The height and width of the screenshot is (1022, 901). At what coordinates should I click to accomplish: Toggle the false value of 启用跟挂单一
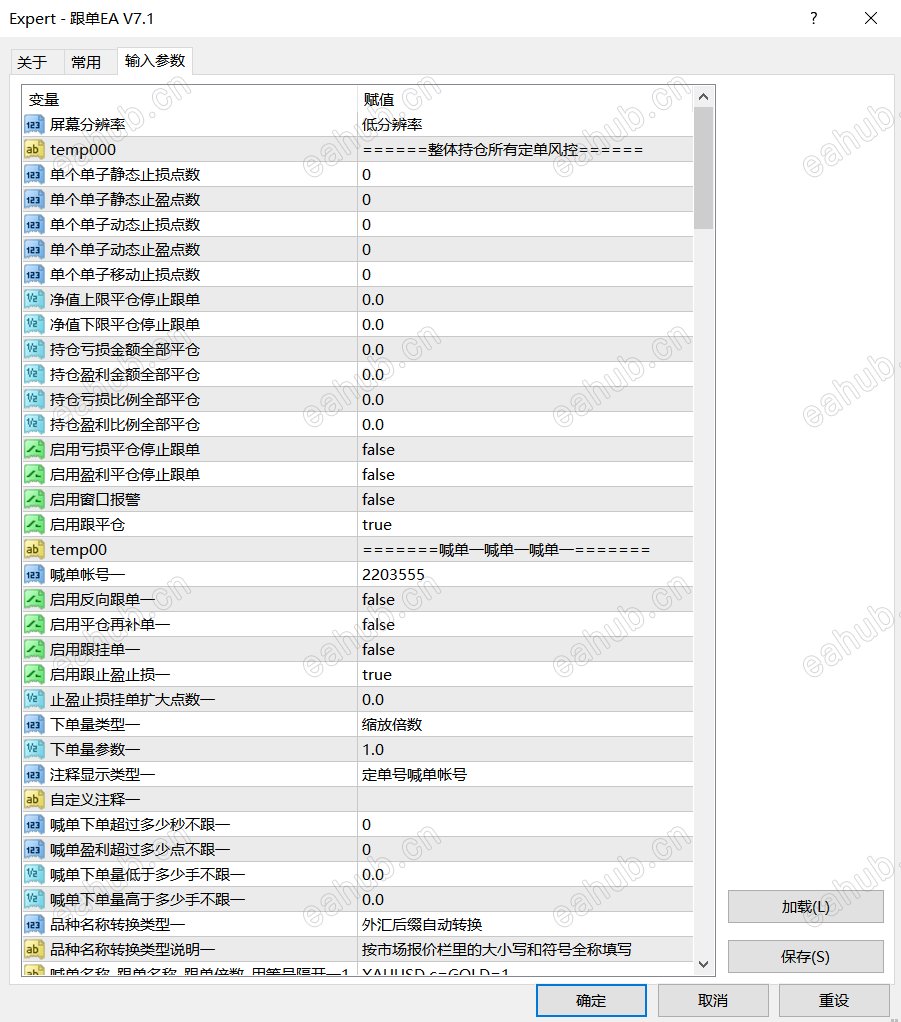(x=525, y=649)
